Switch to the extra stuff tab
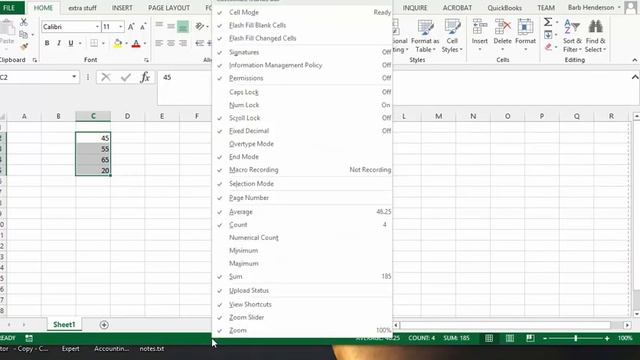 pyautogui.click(x=82, y=8)
